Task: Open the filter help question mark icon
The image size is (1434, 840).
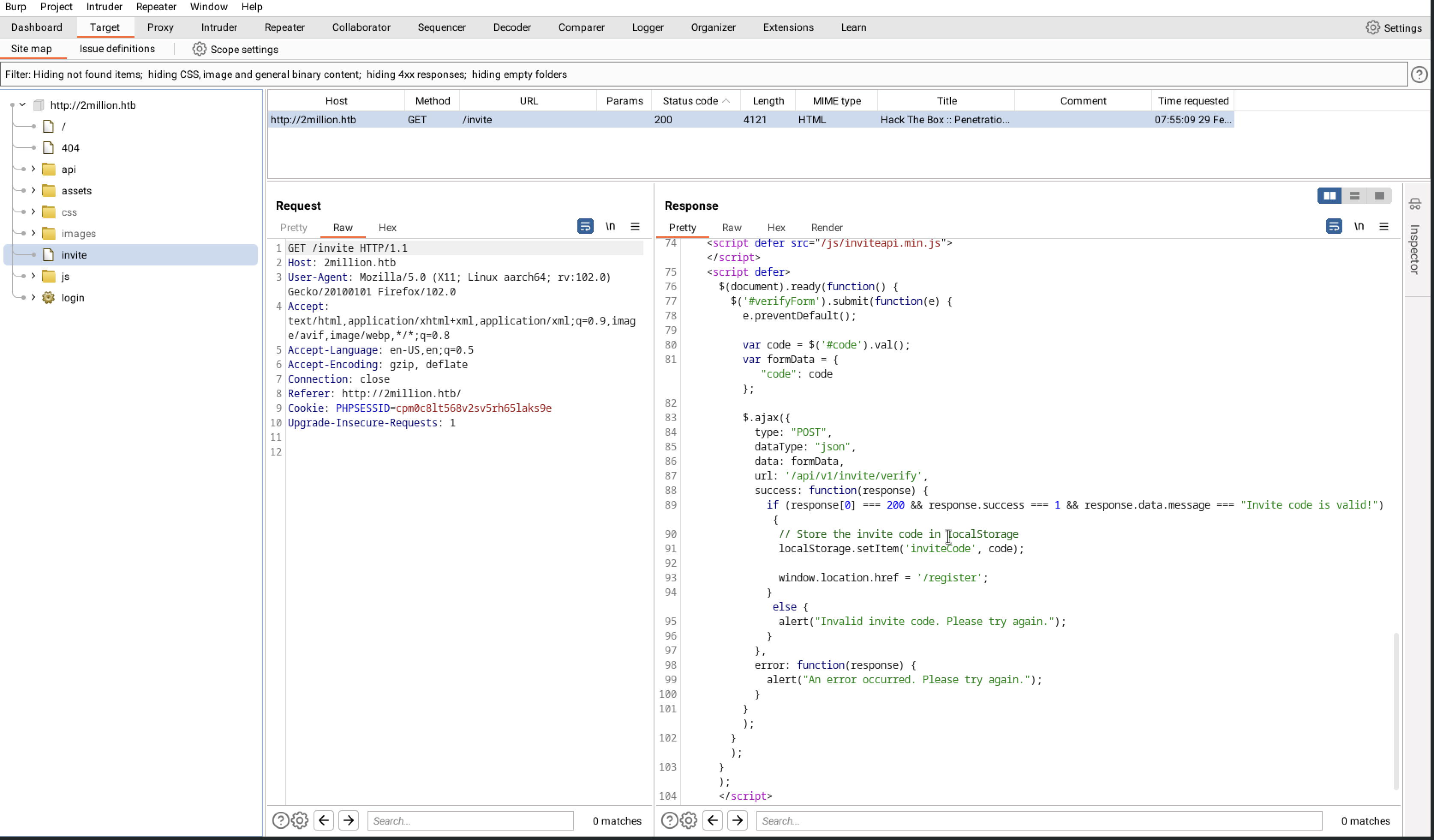Action: (x=1419, y=74)
